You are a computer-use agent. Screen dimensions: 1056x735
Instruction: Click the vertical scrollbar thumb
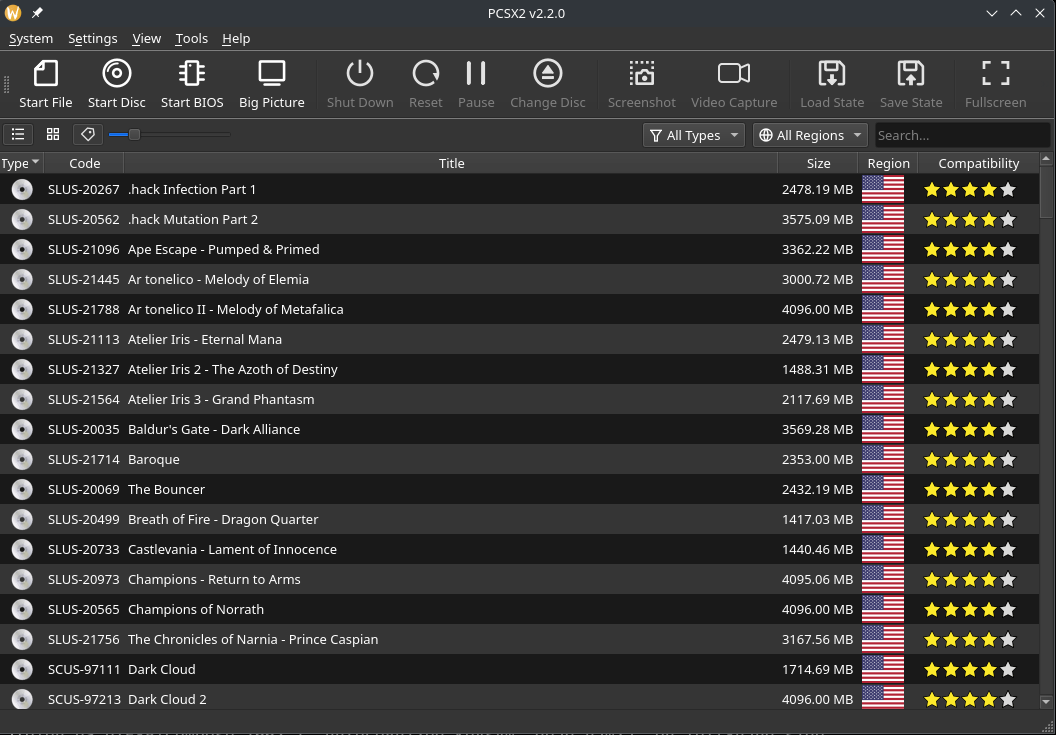(1046, 192)
